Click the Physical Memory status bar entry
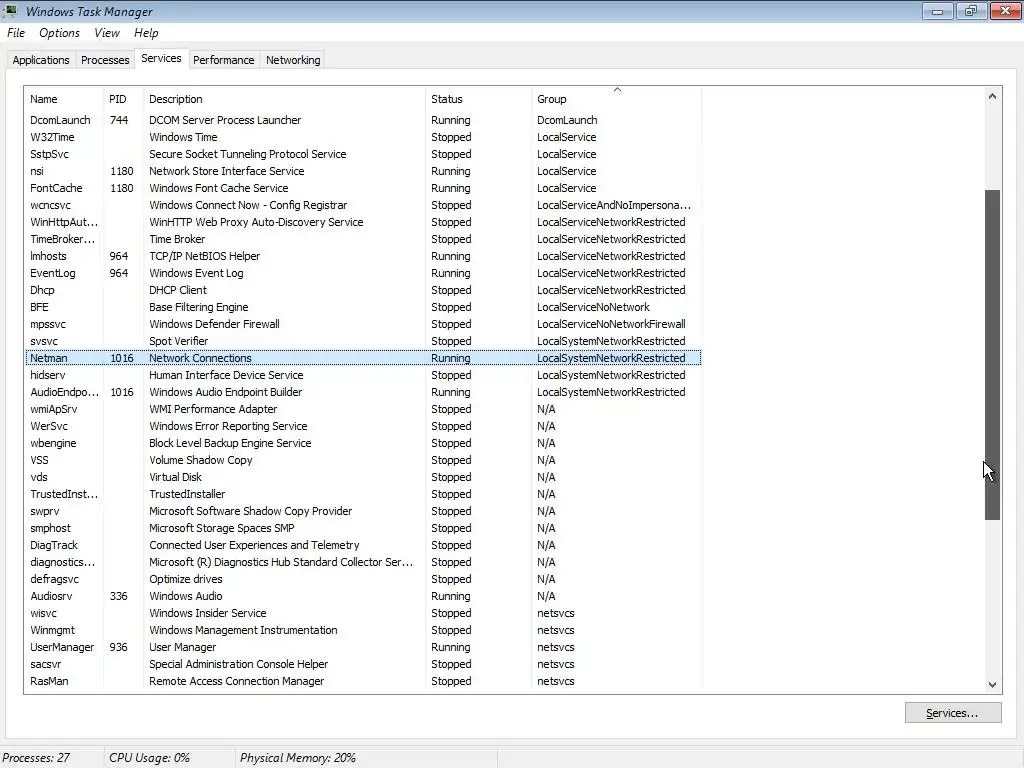The image size is (1024, 768). pyautogui.click(x=298, y=758)
